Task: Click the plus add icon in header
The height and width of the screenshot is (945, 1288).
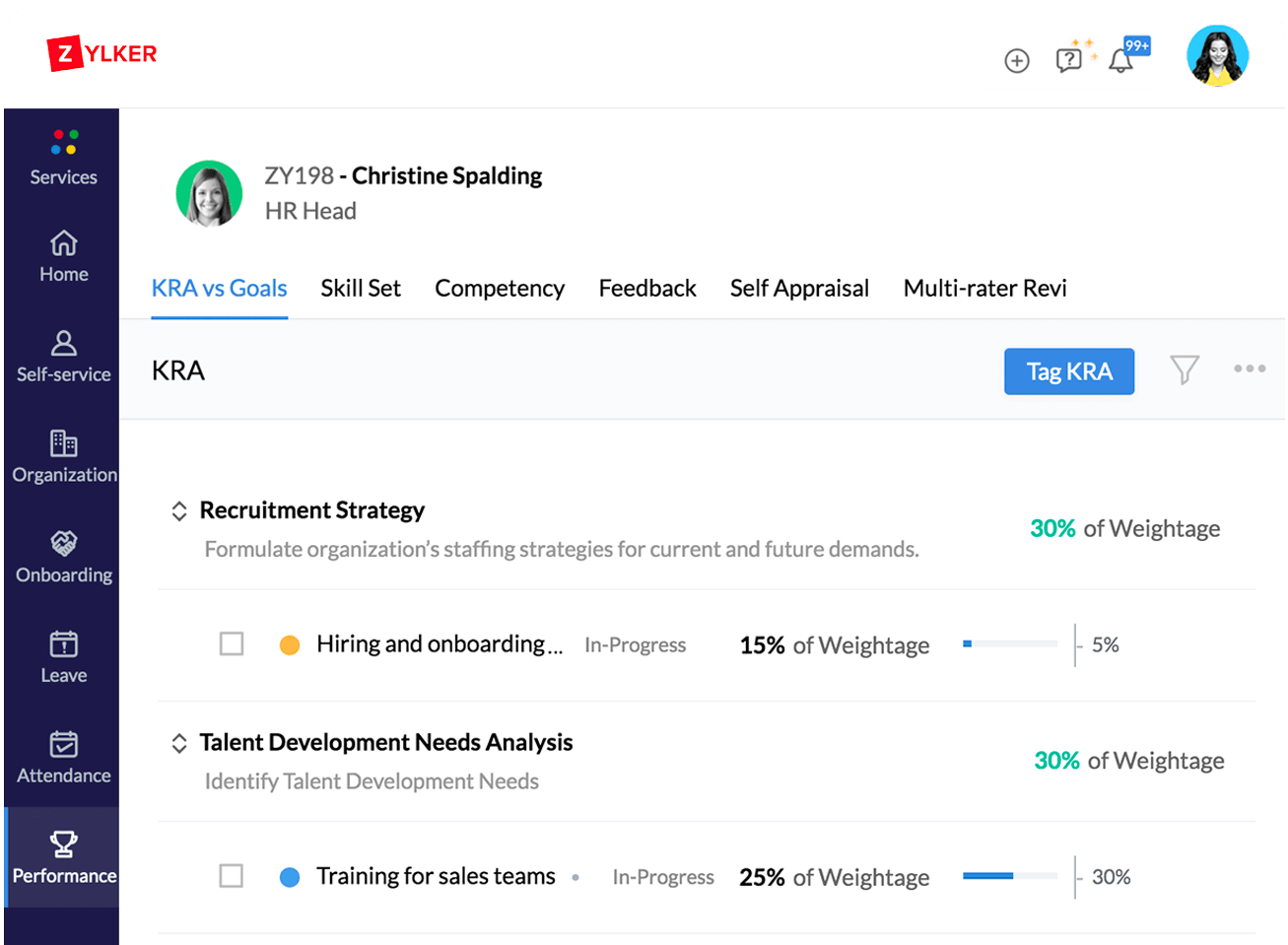Action: click(x=1017, y=61)
